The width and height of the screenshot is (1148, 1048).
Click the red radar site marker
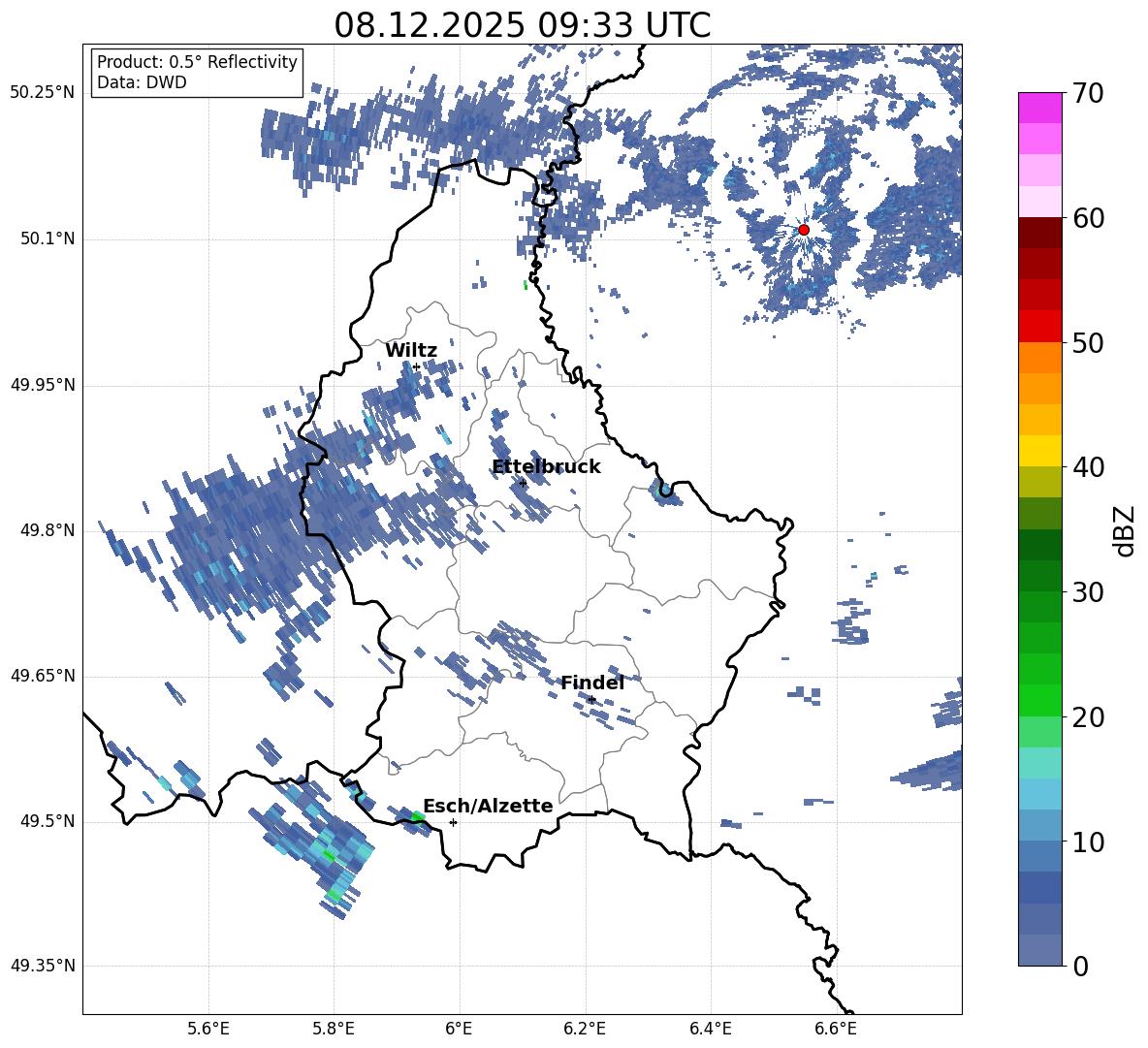coord(804,230)
